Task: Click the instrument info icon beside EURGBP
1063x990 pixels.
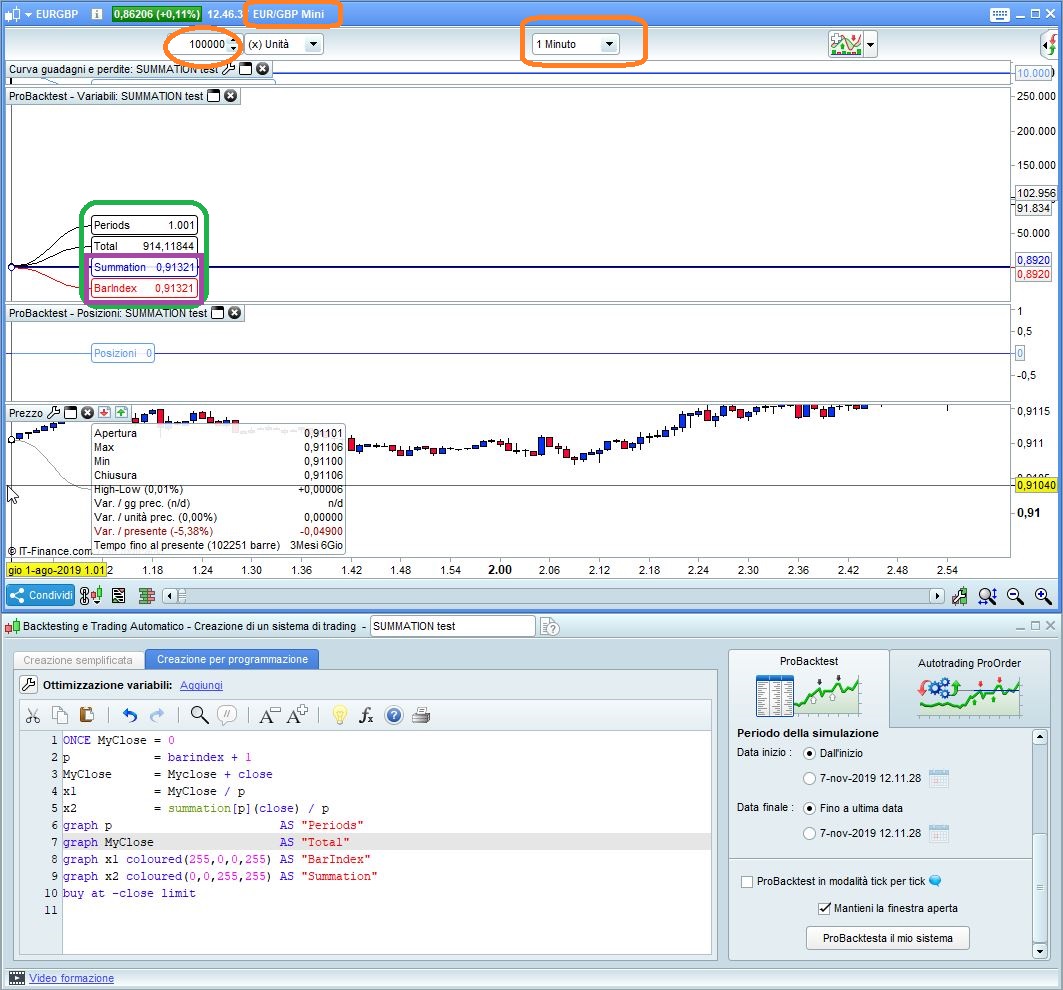Action: click(x=97, y=14)
